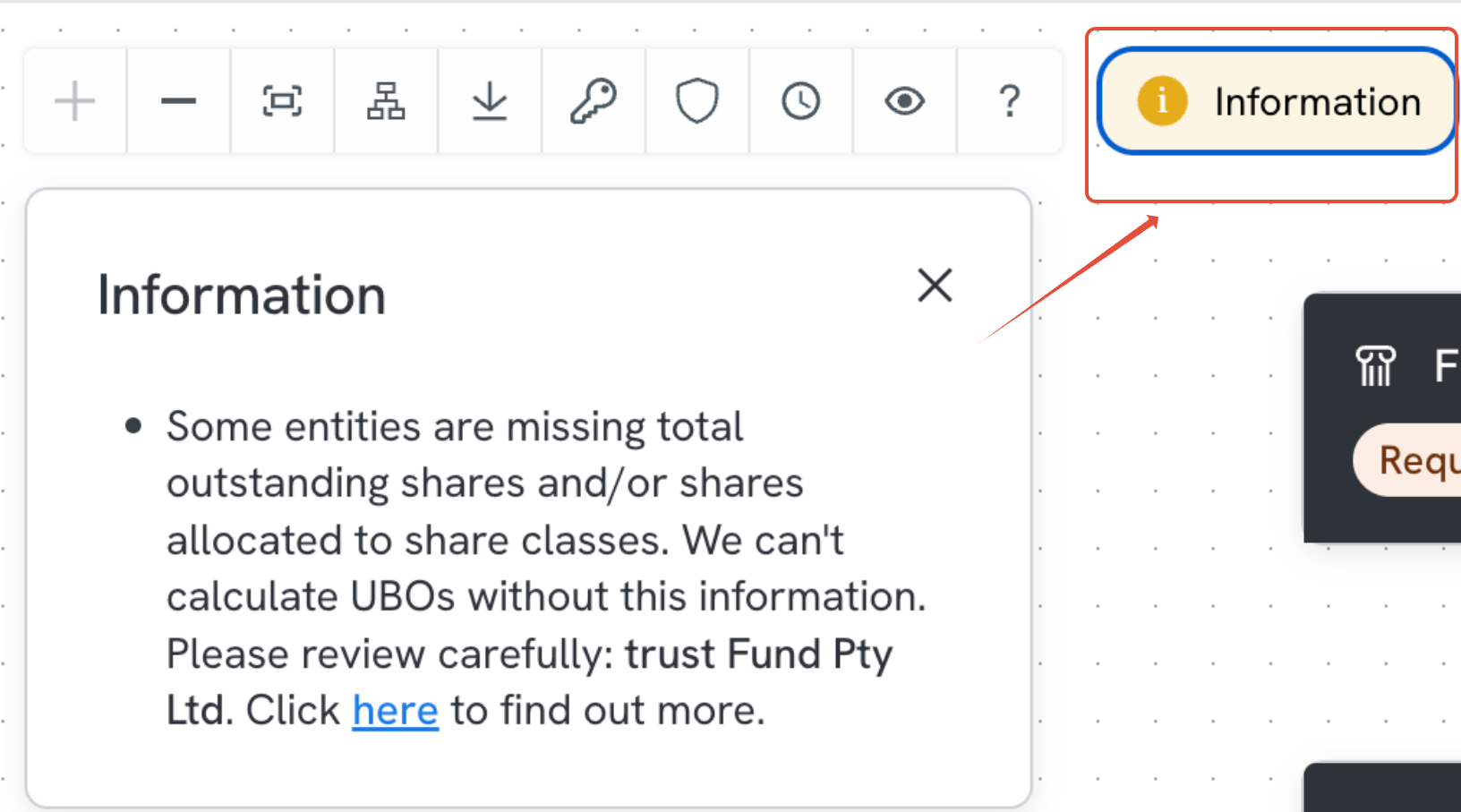Click the zoom in plus icon
The height and width of the screenshot is (812, 1461).
pos(75,101)
